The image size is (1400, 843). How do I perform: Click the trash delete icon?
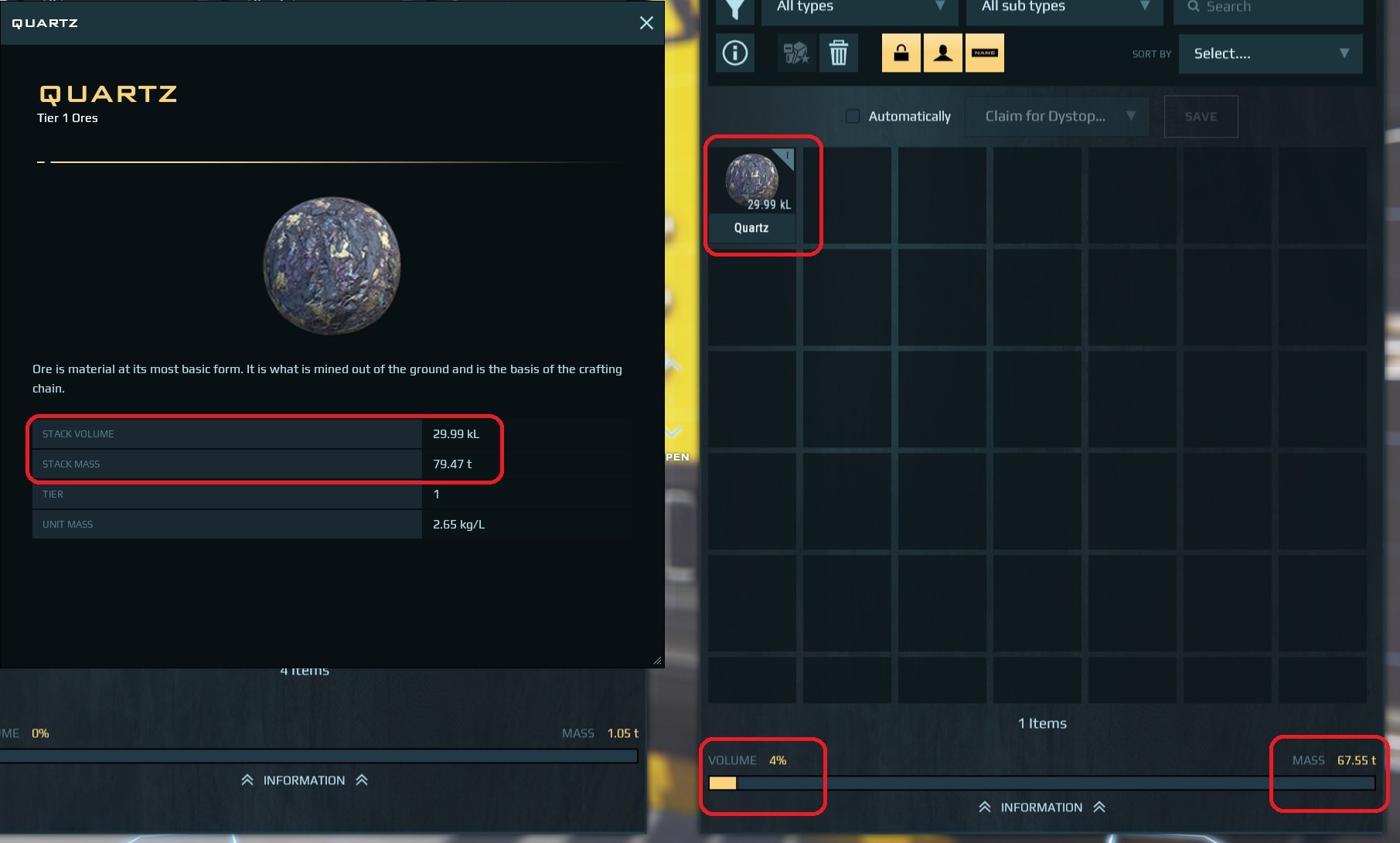click(x=838, y=53)
